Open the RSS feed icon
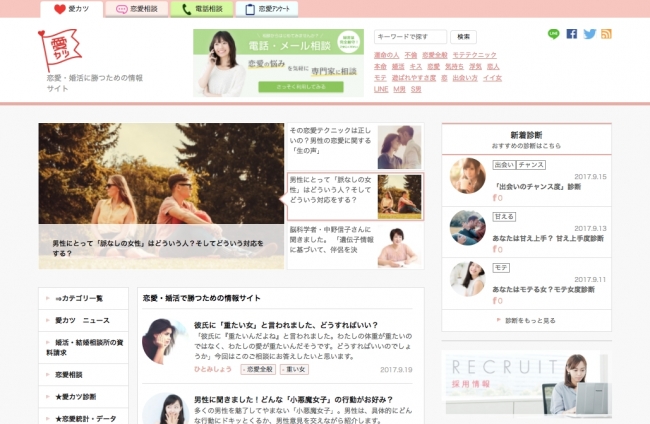Screen dimensions: 650x424 point(606,34)
